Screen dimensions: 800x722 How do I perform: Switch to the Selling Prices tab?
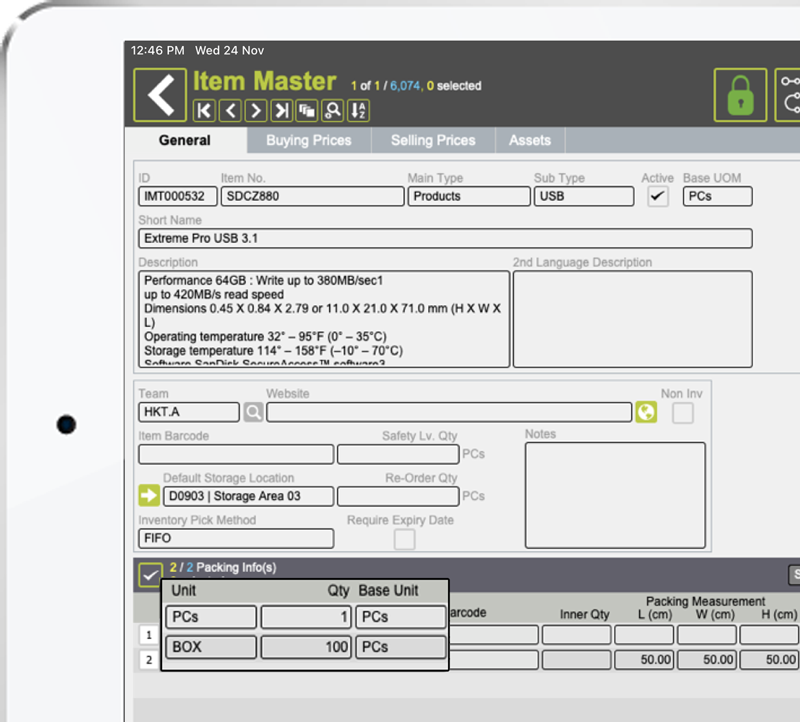coord(433,140)
